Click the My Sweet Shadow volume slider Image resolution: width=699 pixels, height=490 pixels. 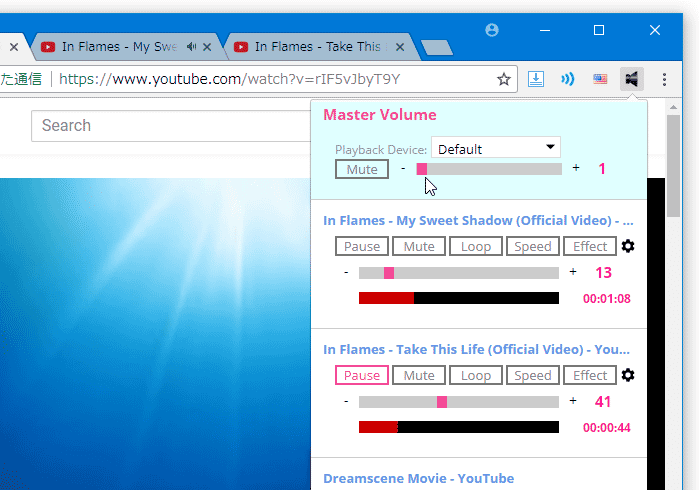point(459,273)
